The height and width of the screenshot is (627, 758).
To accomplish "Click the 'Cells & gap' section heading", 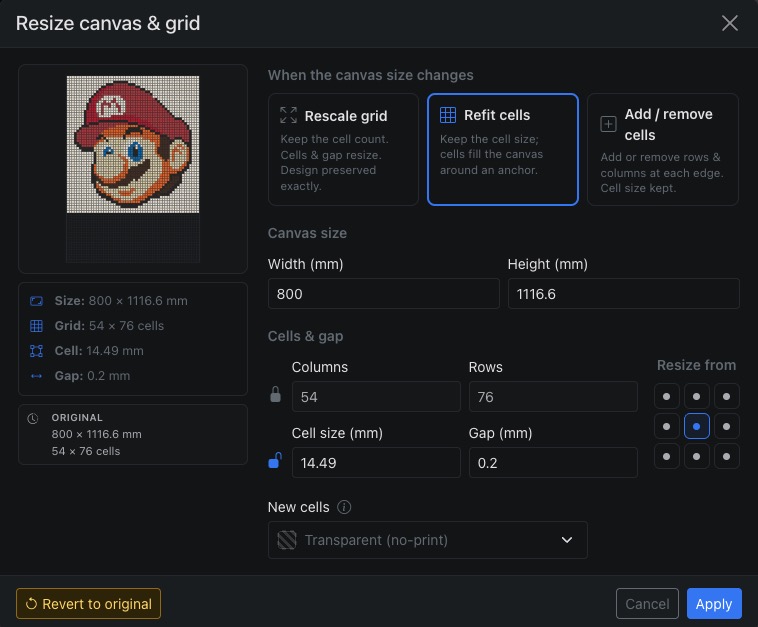I will pos(306,336).
